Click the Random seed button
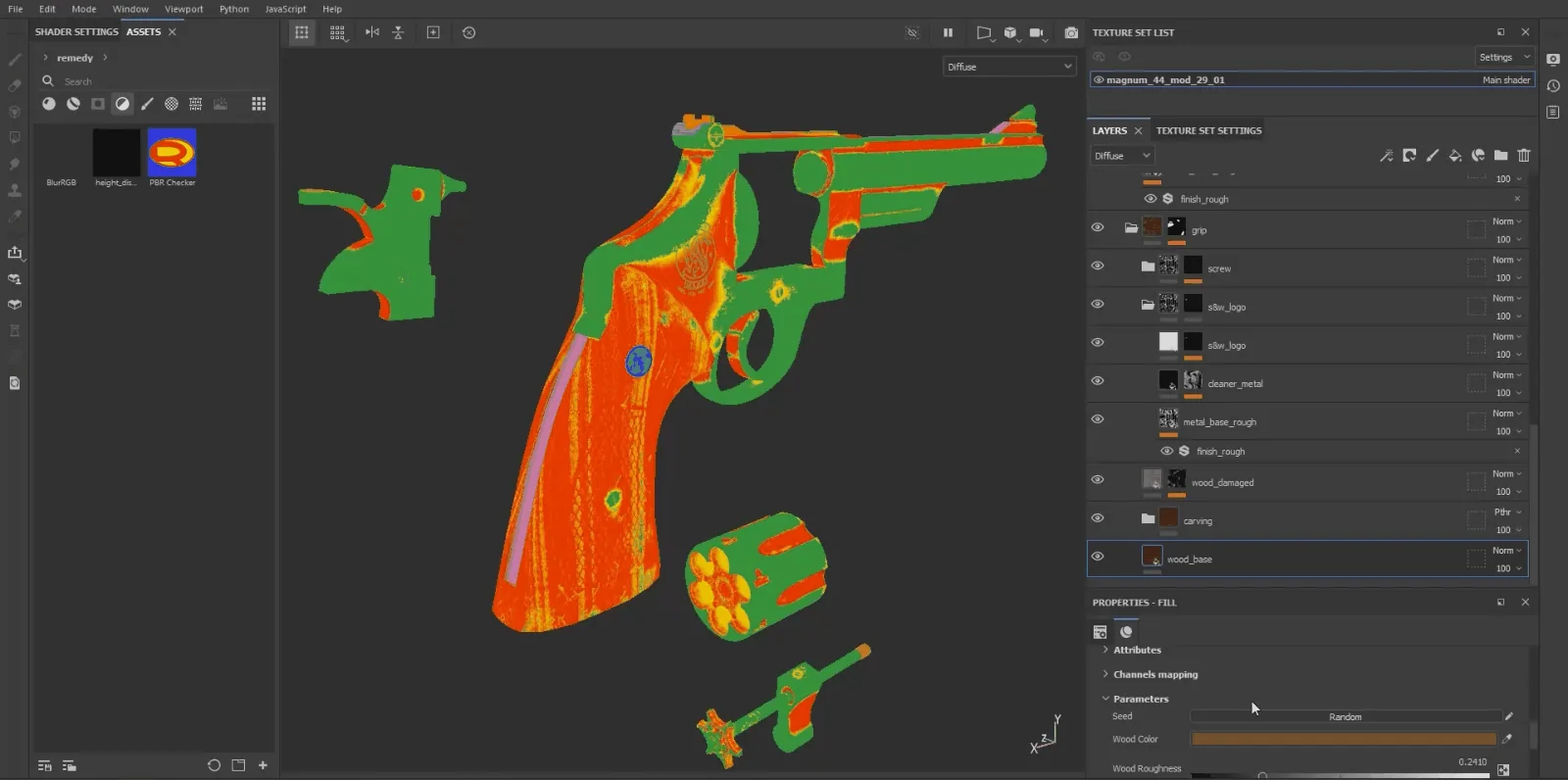This screenshot has height=780, width=1568. point(1345,716)
